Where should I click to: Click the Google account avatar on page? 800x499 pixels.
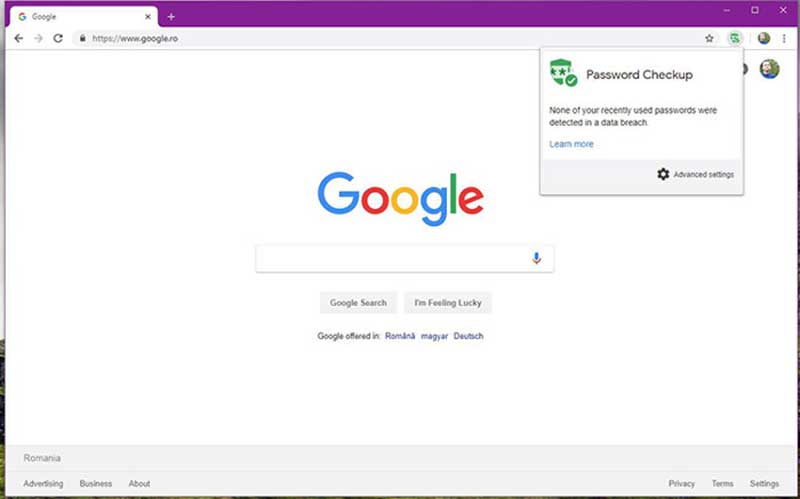(x=769, y=69)
